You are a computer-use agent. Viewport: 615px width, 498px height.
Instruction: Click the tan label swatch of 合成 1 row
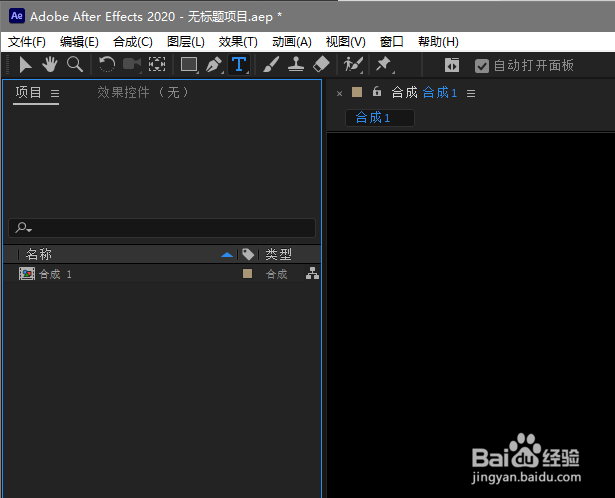pyautogui.click(x=247, y=273)
